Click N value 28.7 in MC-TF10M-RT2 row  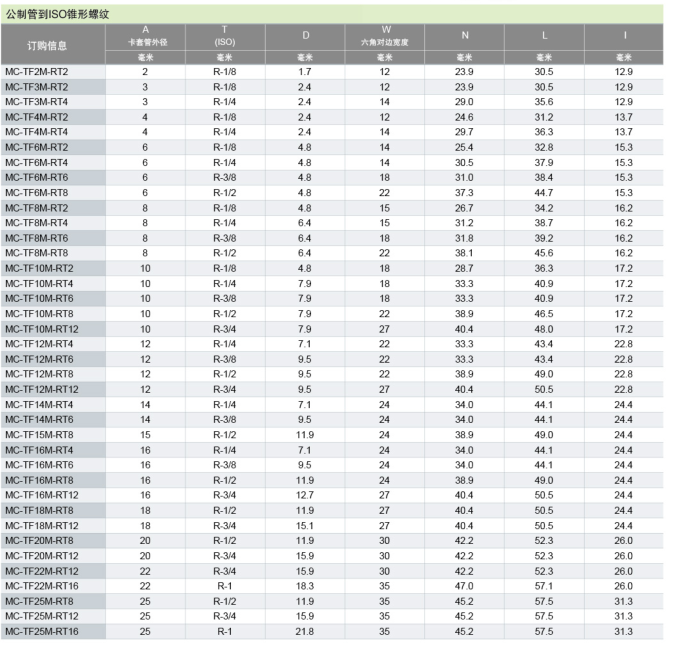[x=464, y=269]
